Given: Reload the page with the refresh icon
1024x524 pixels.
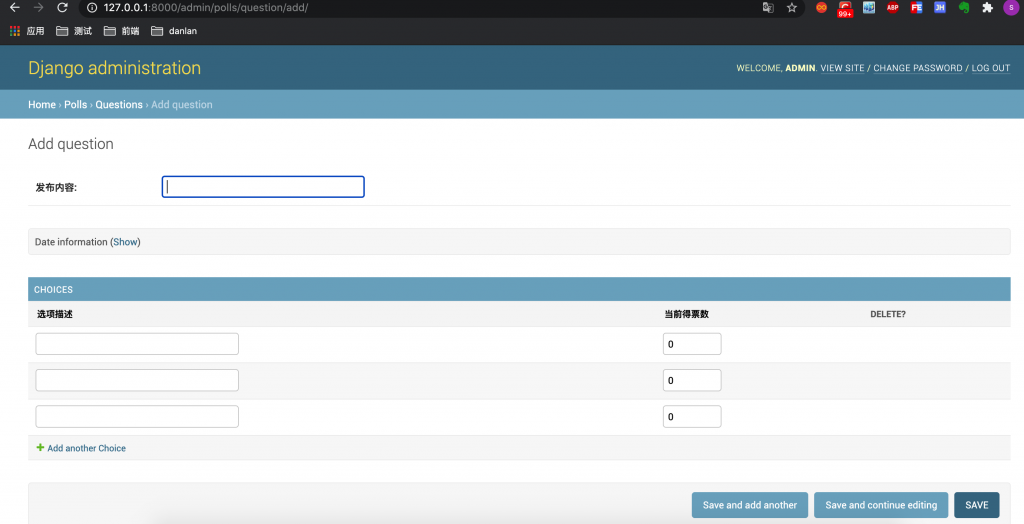Looking at the screenshot, I should 62,7.
